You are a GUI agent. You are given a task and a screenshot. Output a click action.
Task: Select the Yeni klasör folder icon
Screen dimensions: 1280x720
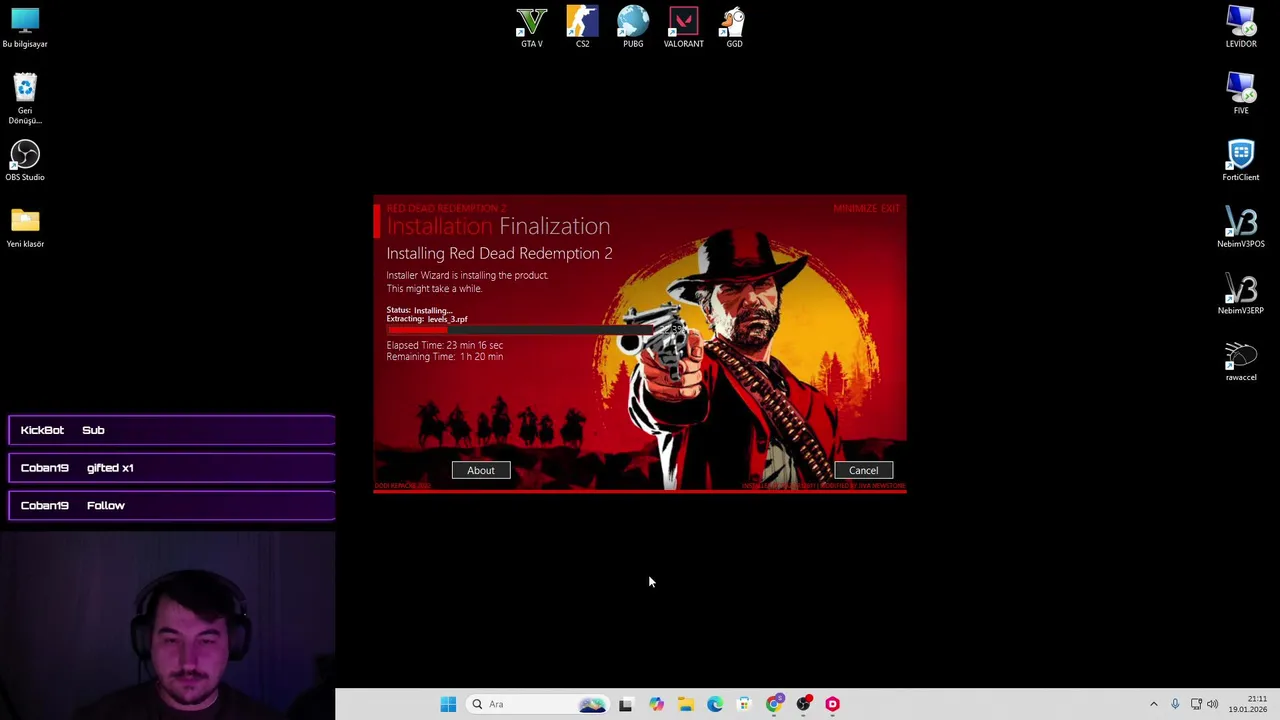click(25, 228)
